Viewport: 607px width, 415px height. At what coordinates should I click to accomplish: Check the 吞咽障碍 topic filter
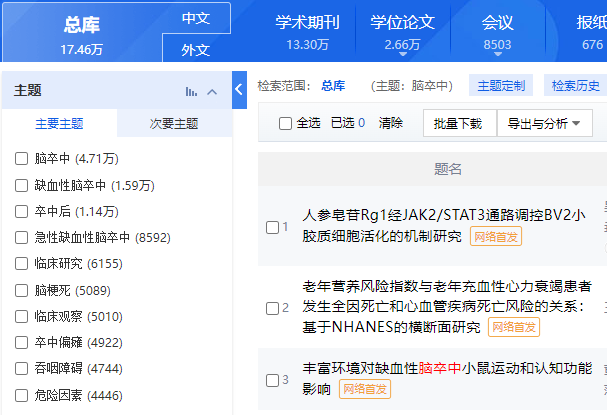pos(21,368)
